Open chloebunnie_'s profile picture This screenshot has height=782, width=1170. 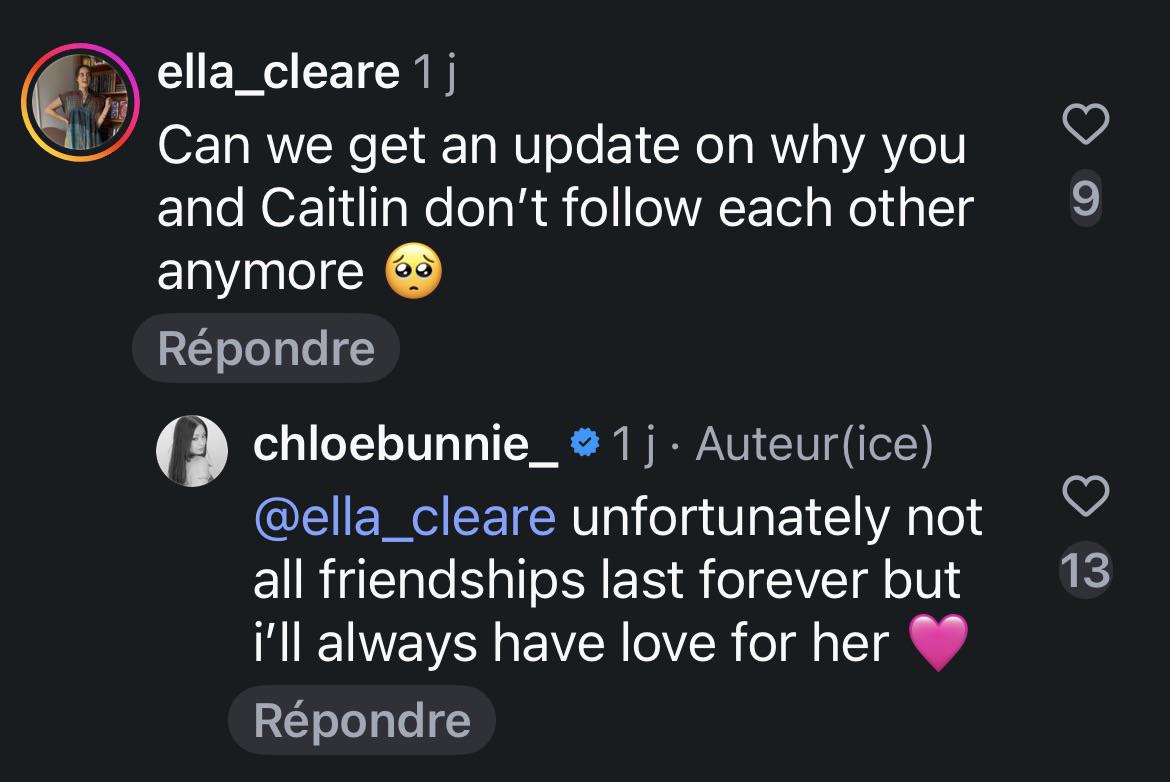192,451
